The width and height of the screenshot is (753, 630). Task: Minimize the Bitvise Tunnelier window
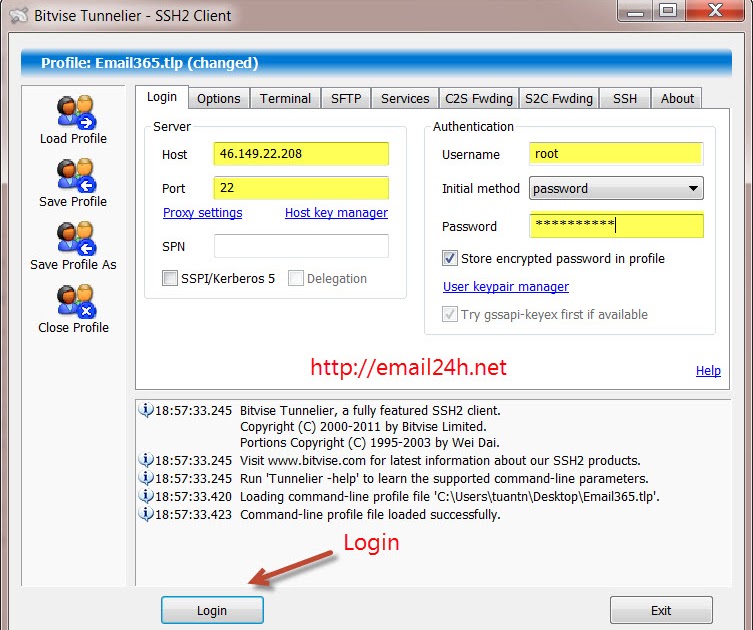pyautogui.click(x=635, y=11)
